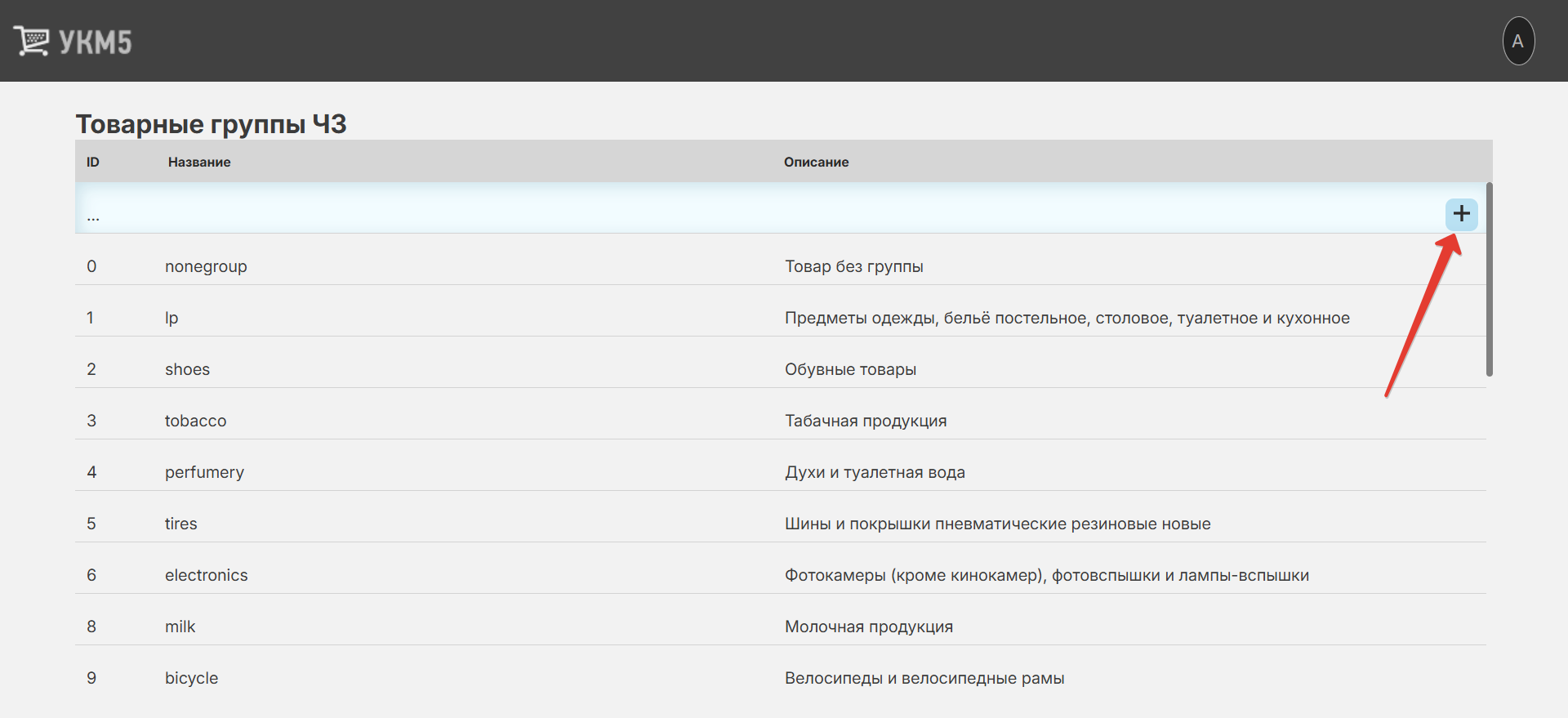This screenshot has width=1568, height=718.
Task: Click the 'Молочная продукция' description cell
Action: tap(868, 627)
